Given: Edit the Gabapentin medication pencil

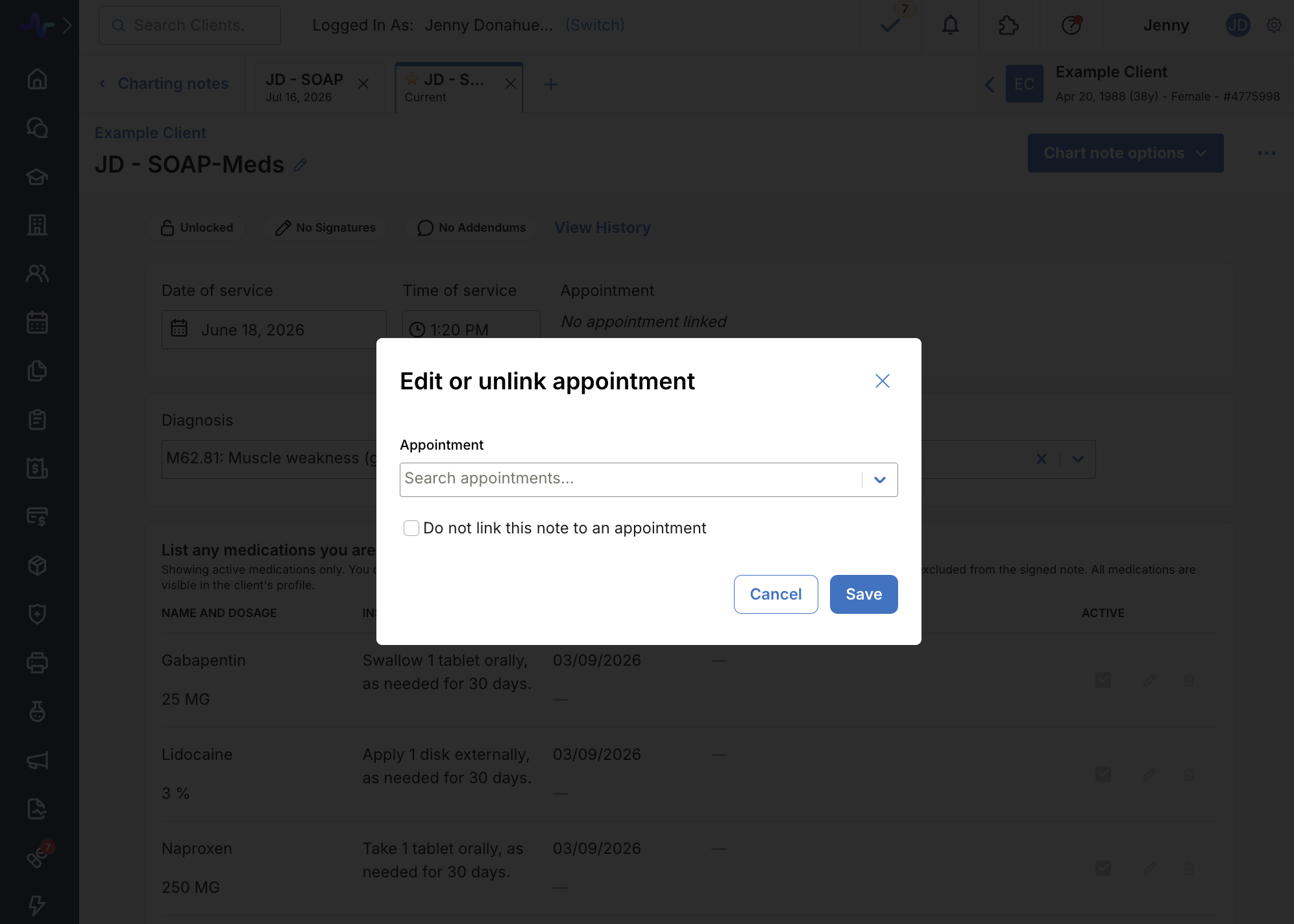Looking at the screenshot, I should [x=1149, y=680].
